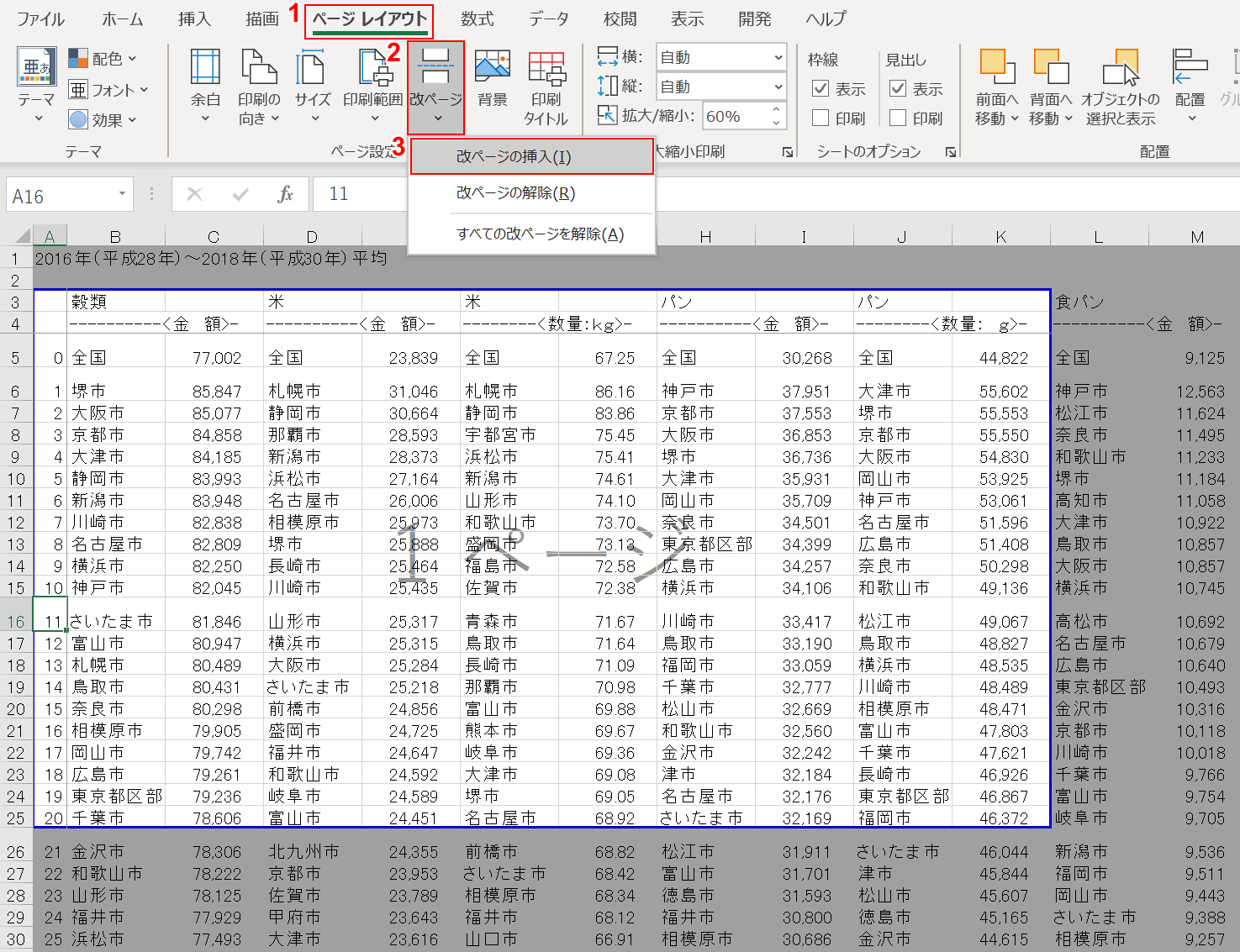Switch to the 挿入 tab
This screenshot has width=1240, height=952.
194,19
